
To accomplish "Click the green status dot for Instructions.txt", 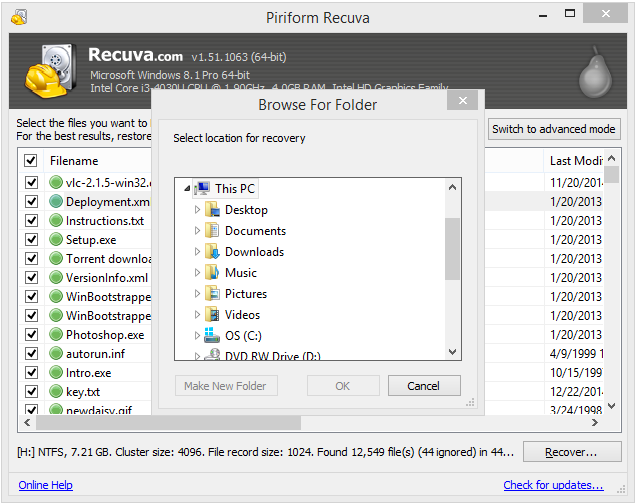I will click(x=56, y=220).
